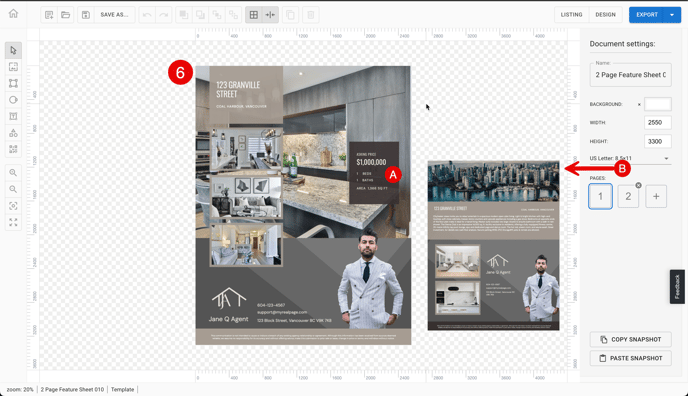688x396 pixels.
Task: Select the QR code tool
Action: (13, 150)
